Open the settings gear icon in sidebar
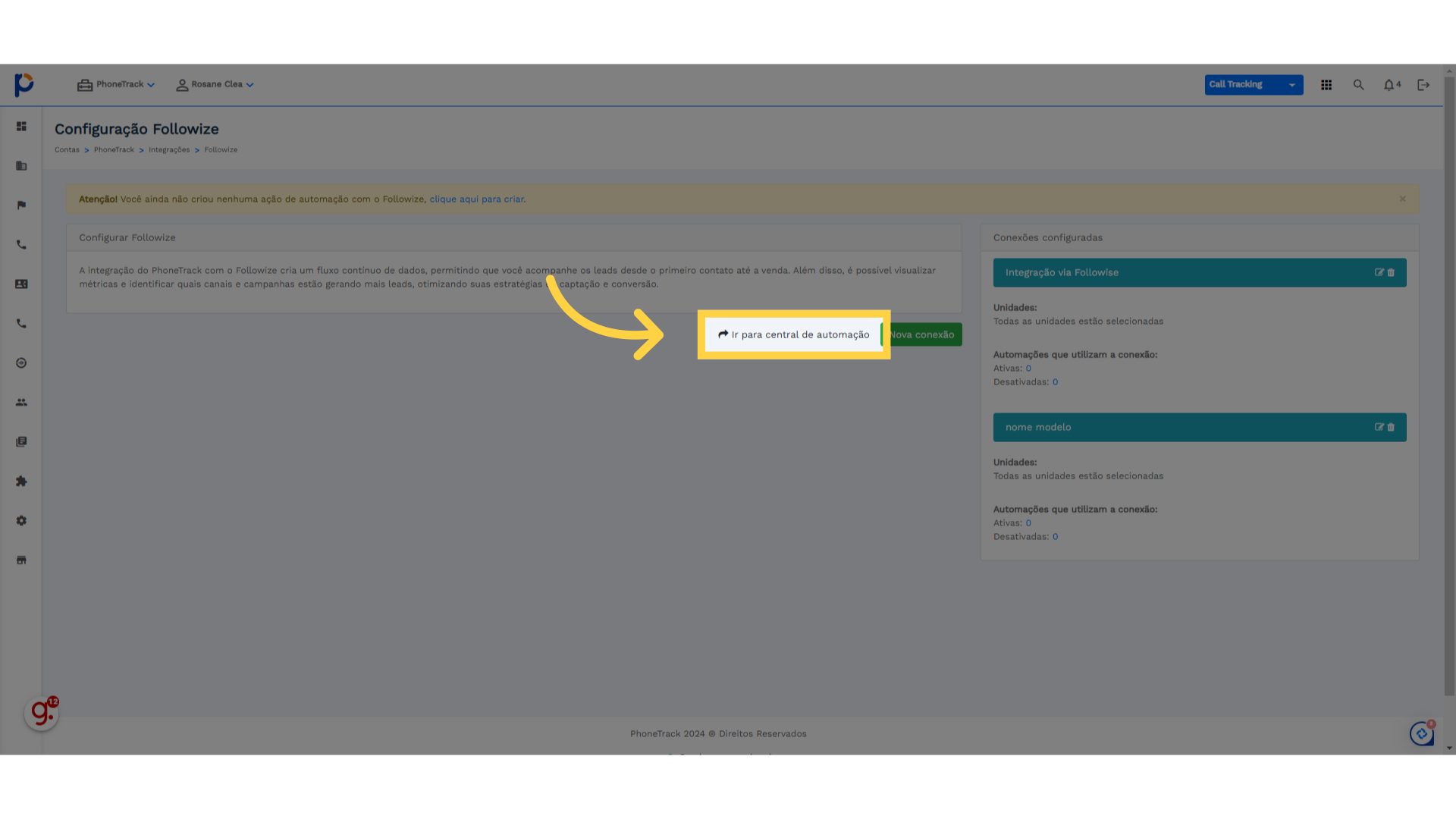The width and height of the screenshot is (1456, 819). coord(21,521)
